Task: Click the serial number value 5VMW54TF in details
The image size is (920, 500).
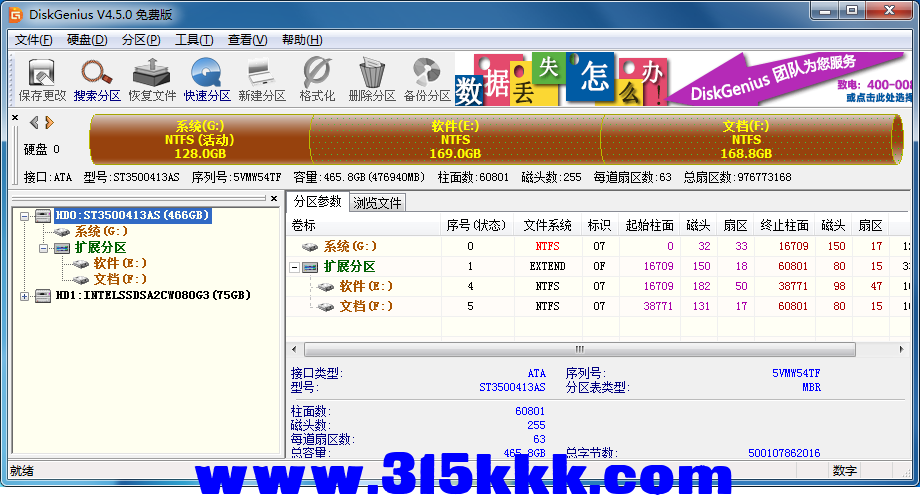Action: (796, 373)
